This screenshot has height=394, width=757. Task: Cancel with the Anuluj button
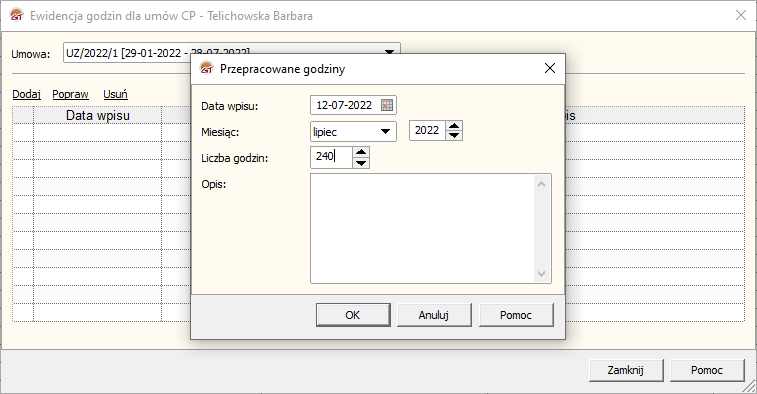click(434, 315)
